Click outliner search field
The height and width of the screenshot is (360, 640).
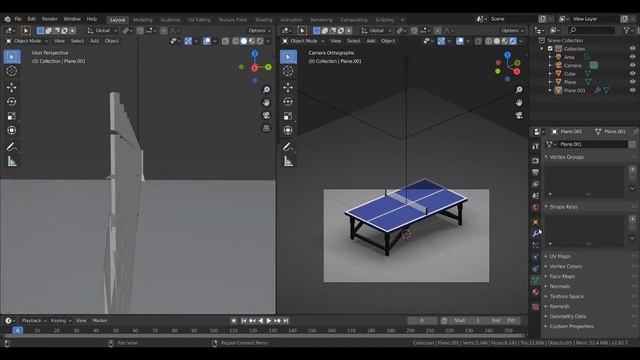click(x=591, y=31)
